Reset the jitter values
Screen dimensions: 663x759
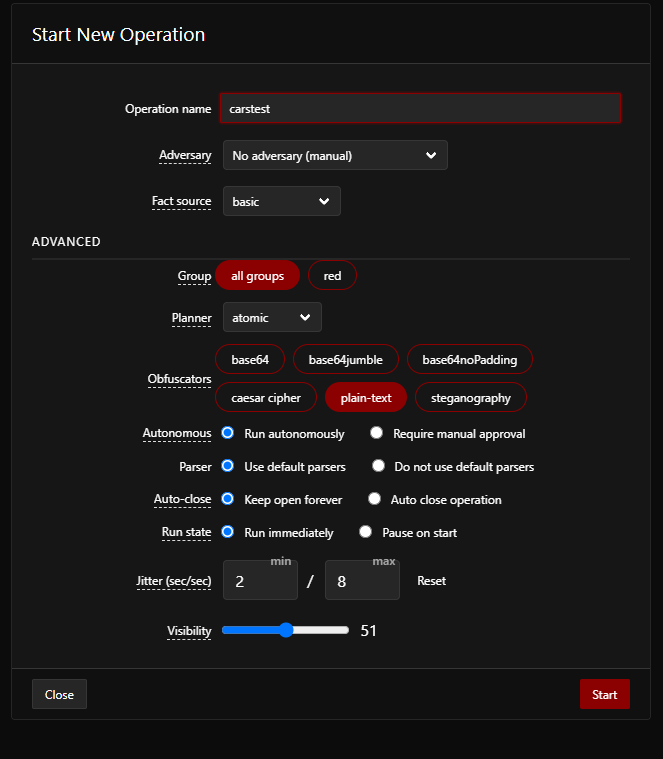pos(431,580)
